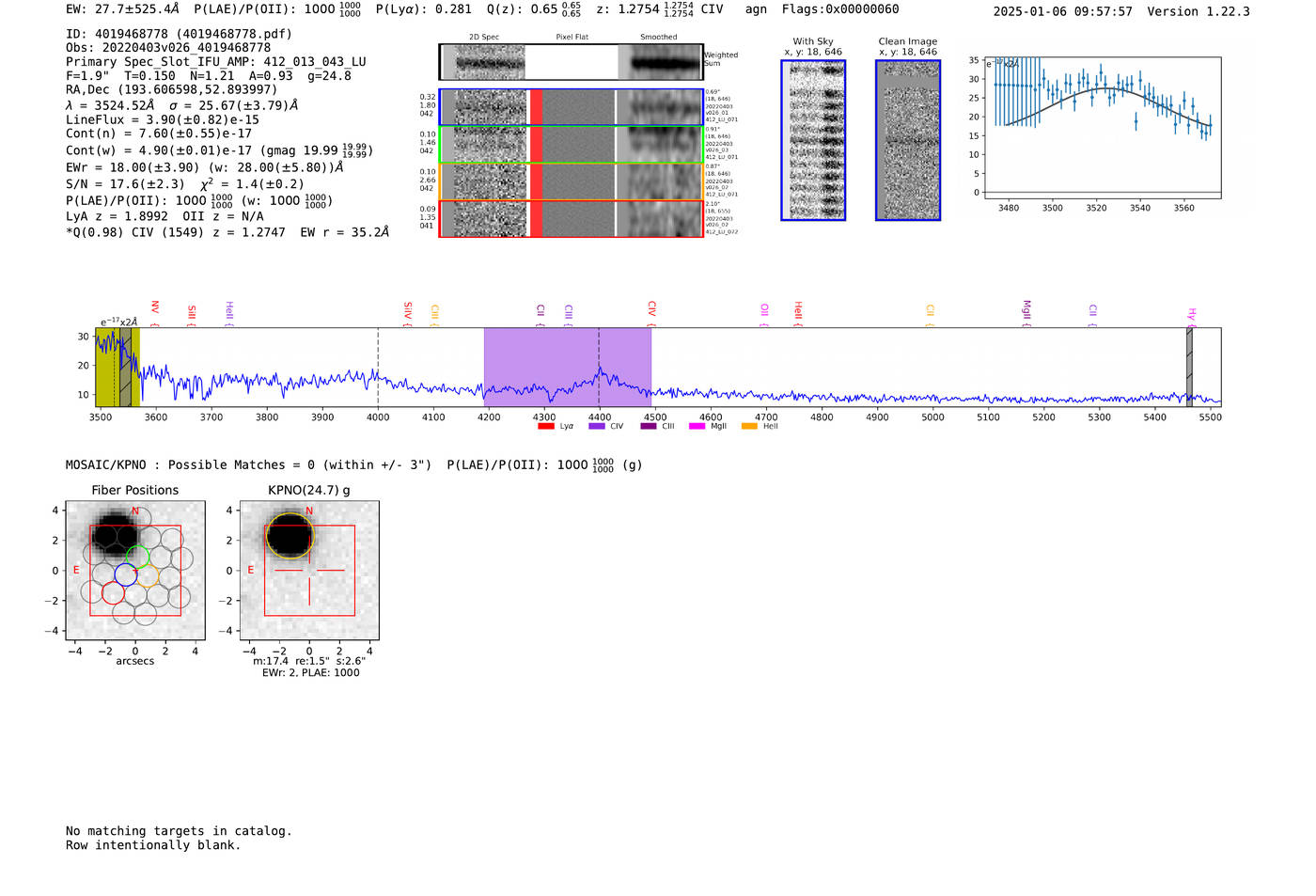
Task: Click the NV line label above the spectrum
Action: click(x=155, y=313)
